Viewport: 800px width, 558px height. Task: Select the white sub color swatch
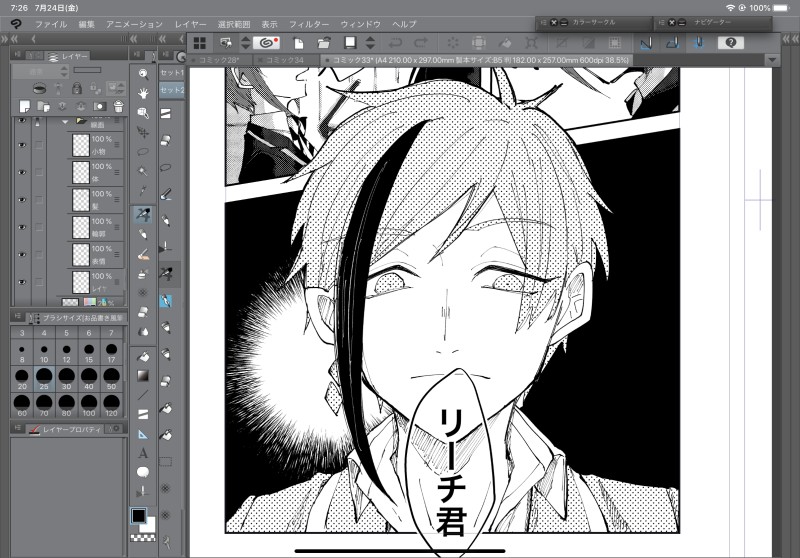[150, 526]
